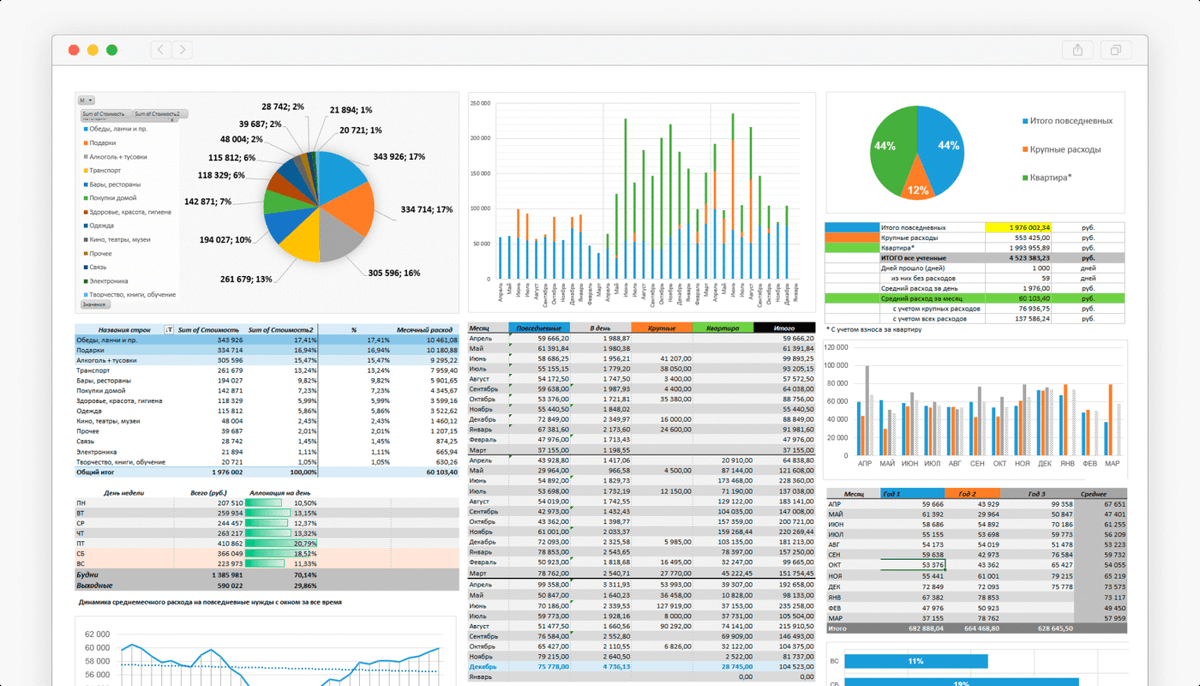Click the black Итого column header
Image resolution: width=1200 pixels, height=686 pixels.
click(785, 328)
